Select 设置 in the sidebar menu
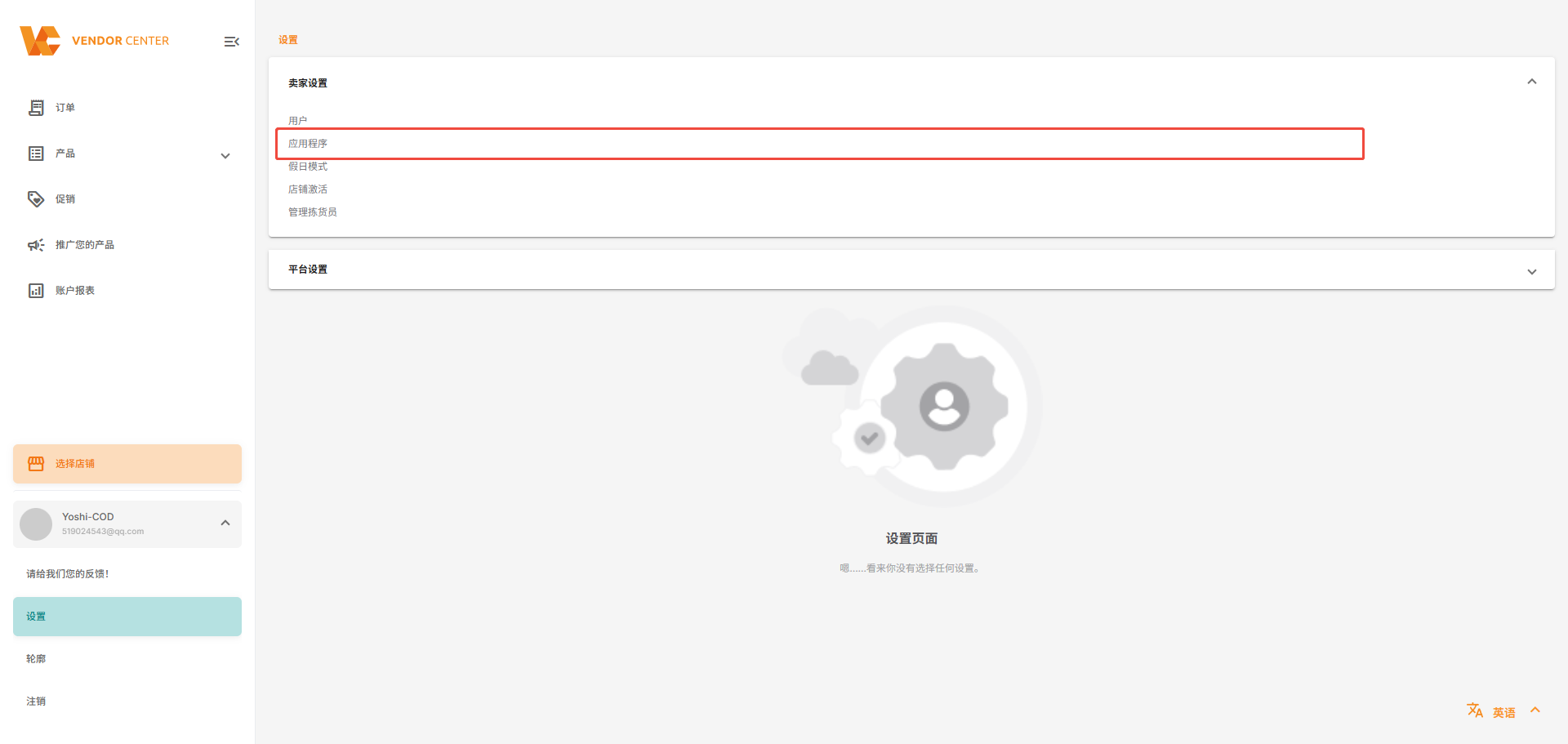The image size is (1568, 744). click(x=127, y=617)
